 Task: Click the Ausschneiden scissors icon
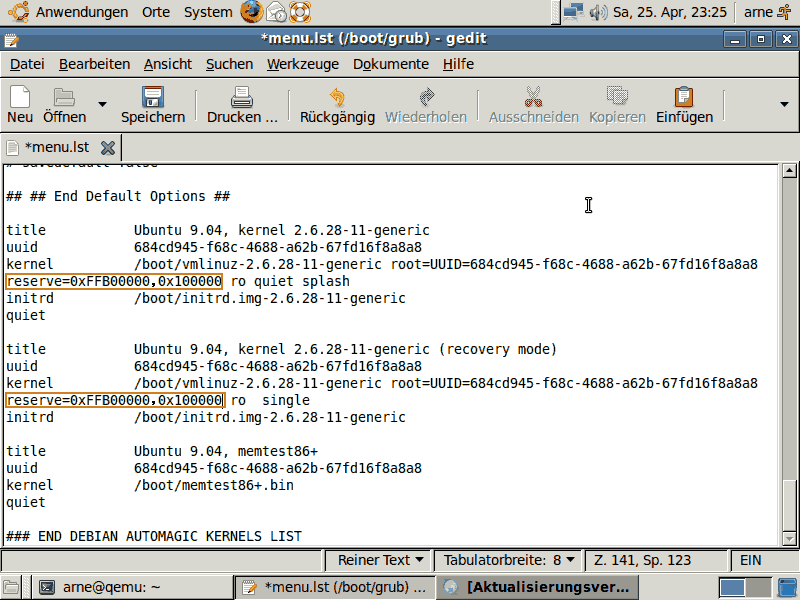coord(534,97)
